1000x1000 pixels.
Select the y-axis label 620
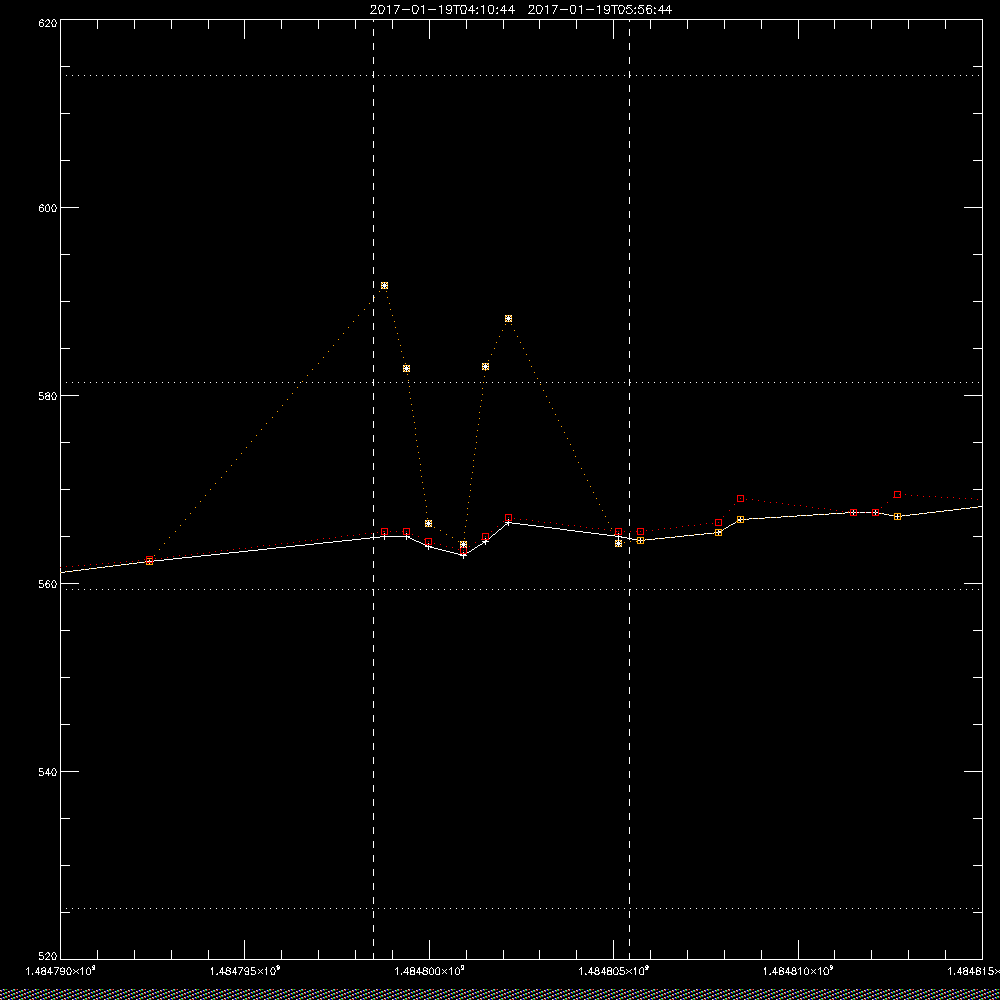pyautogui.click(x=48, y=22)
